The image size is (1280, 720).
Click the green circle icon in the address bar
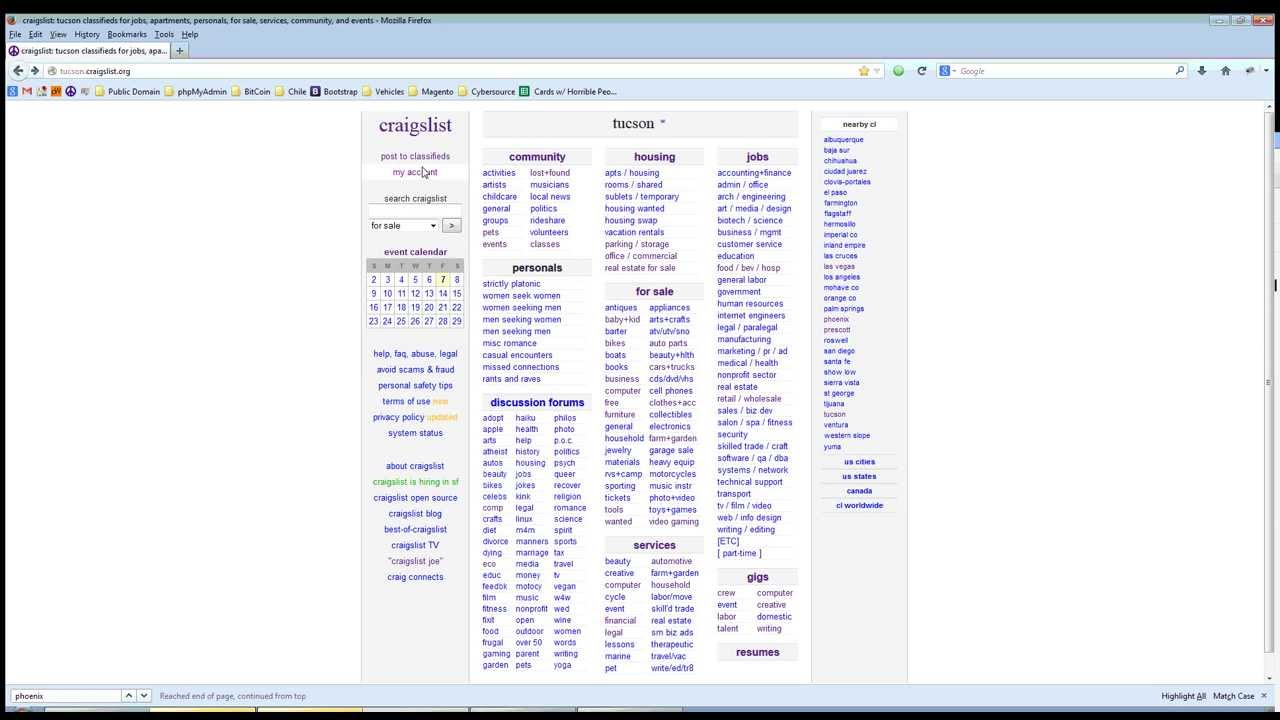pos(898,71)
